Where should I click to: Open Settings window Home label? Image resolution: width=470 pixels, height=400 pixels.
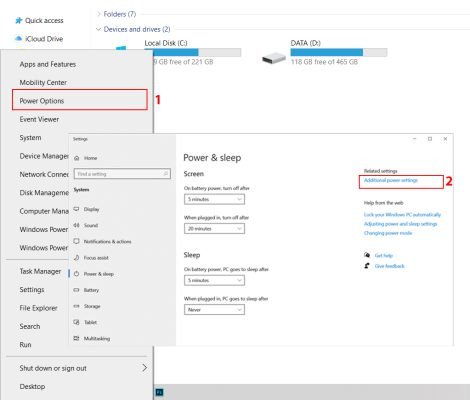click(90, 158)
